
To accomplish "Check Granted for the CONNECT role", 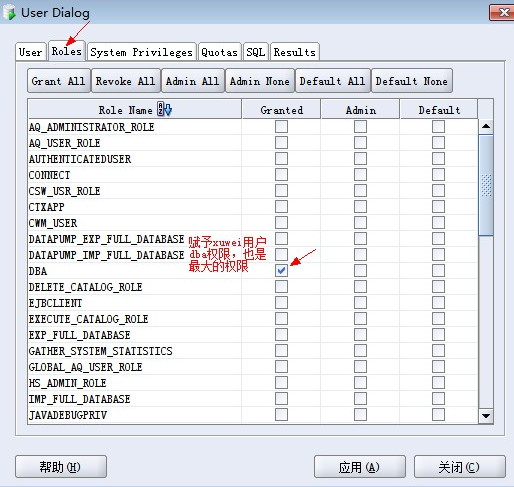I will click(x=281, y=174).
